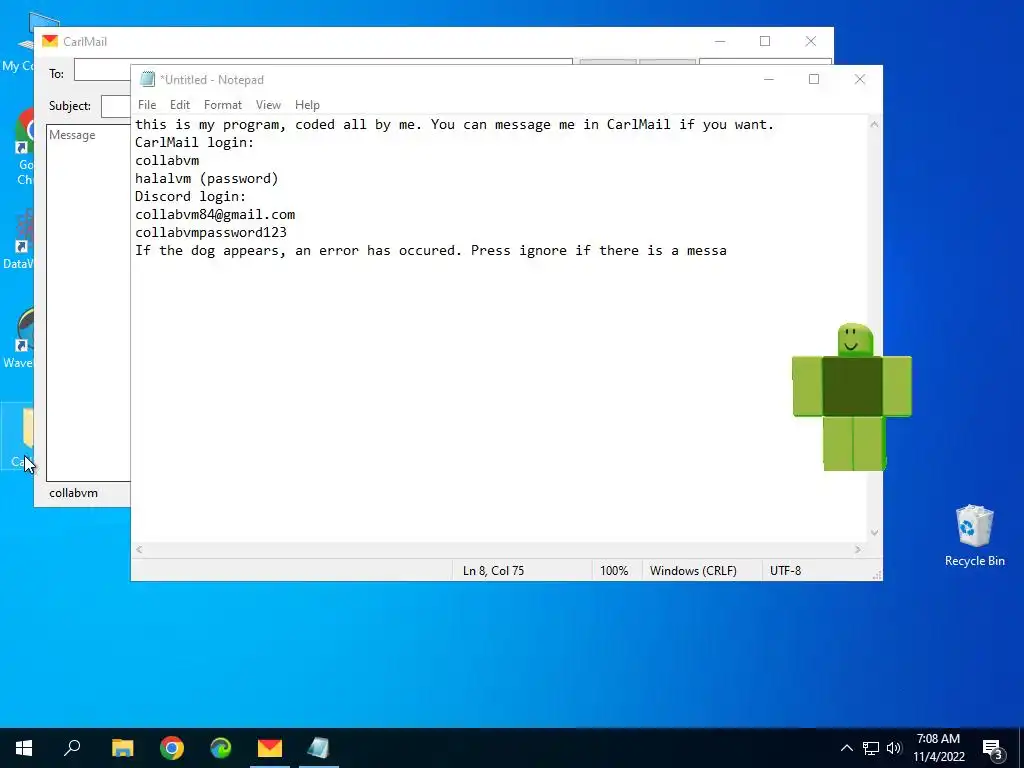Click the Notepad horizontal scrollbar left arrow
This screenshot has width=1024, height=768.
139,550
